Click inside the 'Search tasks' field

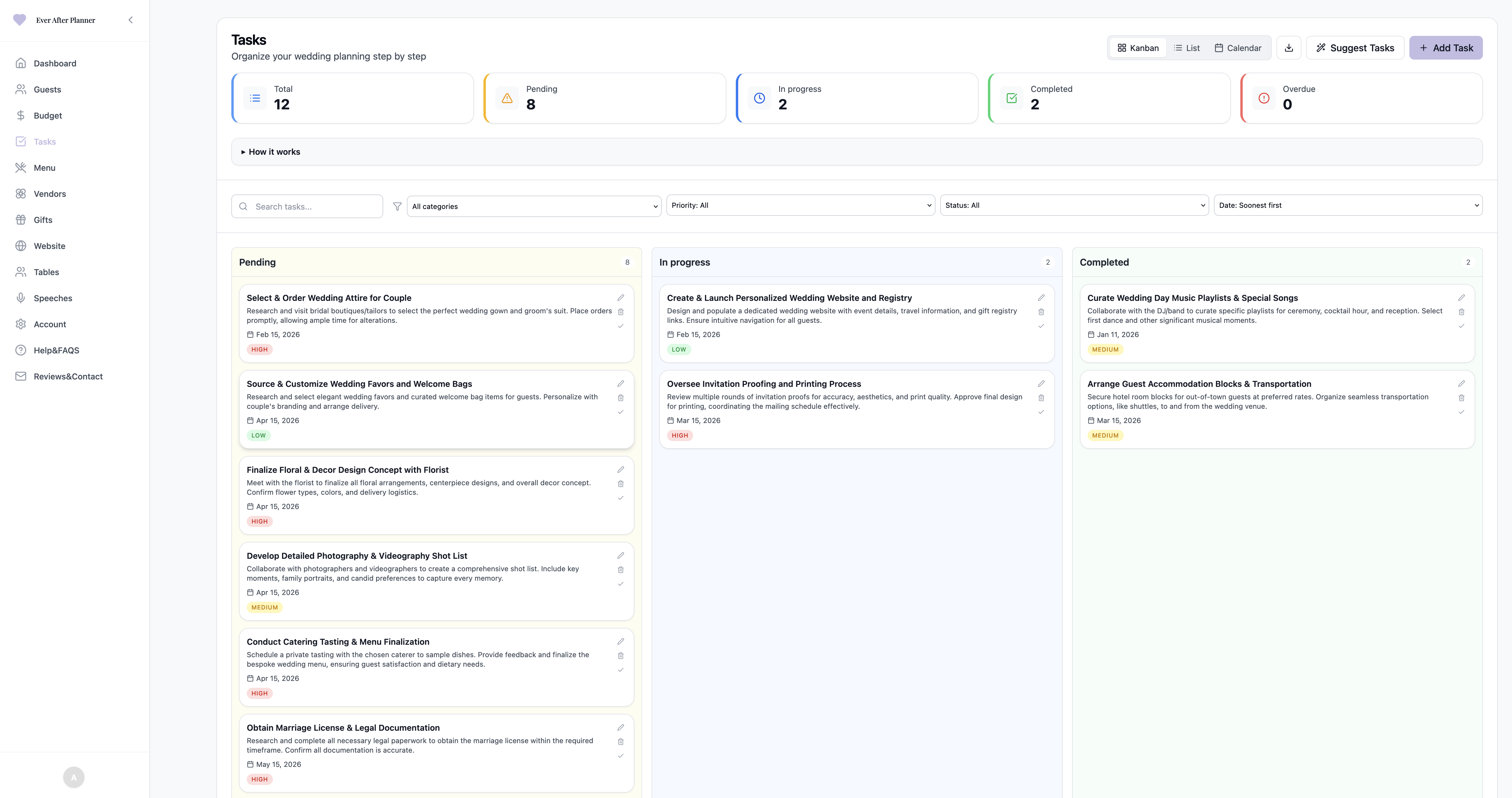(307, 206)
